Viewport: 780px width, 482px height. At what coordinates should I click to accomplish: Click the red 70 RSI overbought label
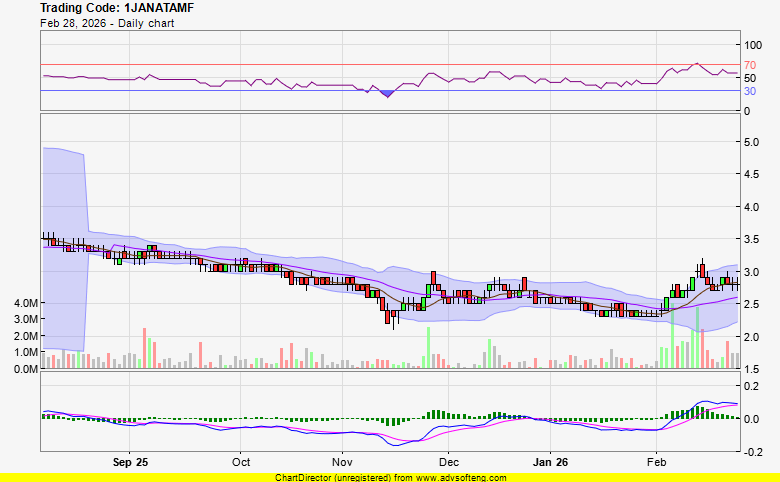click(x=749, y=65)
